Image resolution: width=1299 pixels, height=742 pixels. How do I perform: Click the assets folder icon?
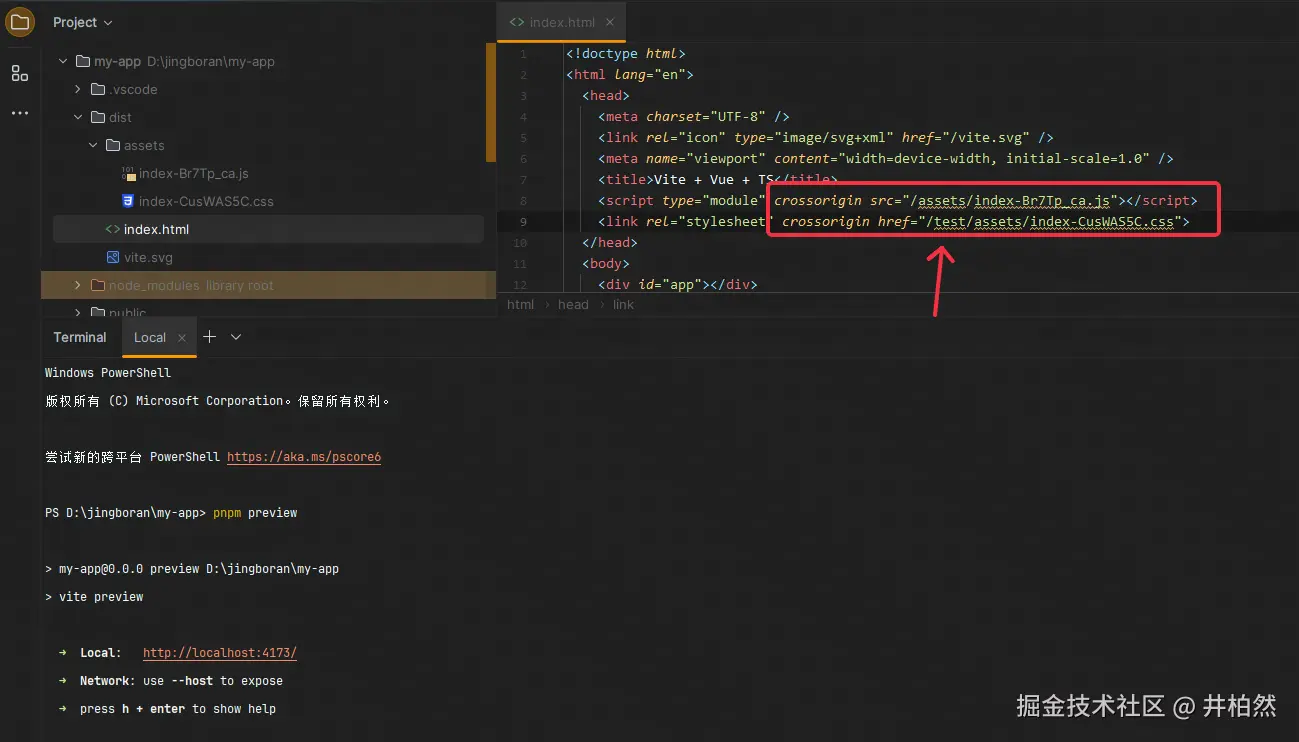click(x=113, y=145)
